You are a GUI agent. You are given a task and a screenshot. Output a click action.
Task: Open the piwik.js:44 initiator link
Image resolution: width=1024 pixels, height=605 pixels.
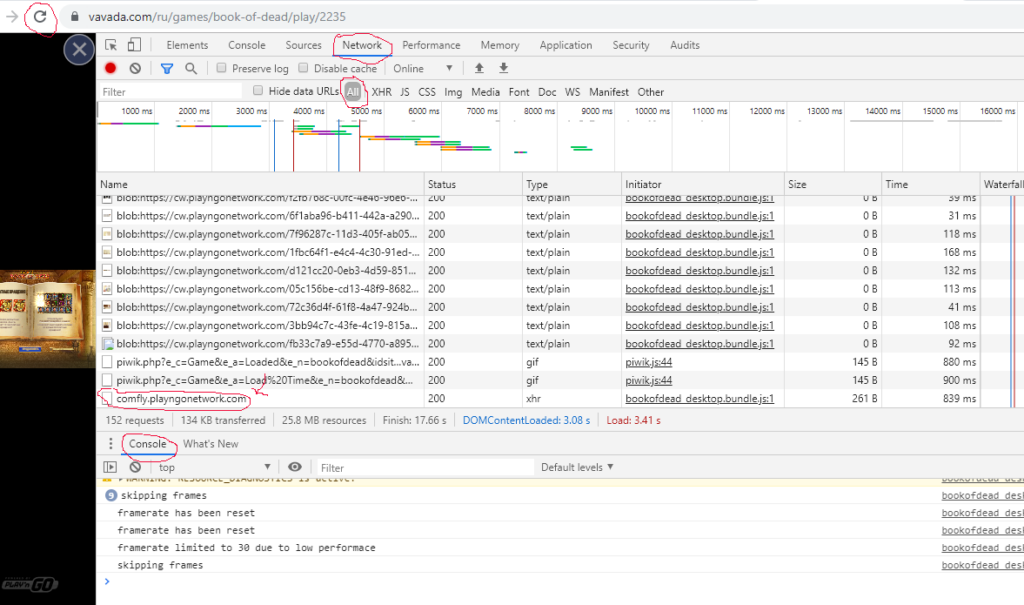click(x=649, y=362)
